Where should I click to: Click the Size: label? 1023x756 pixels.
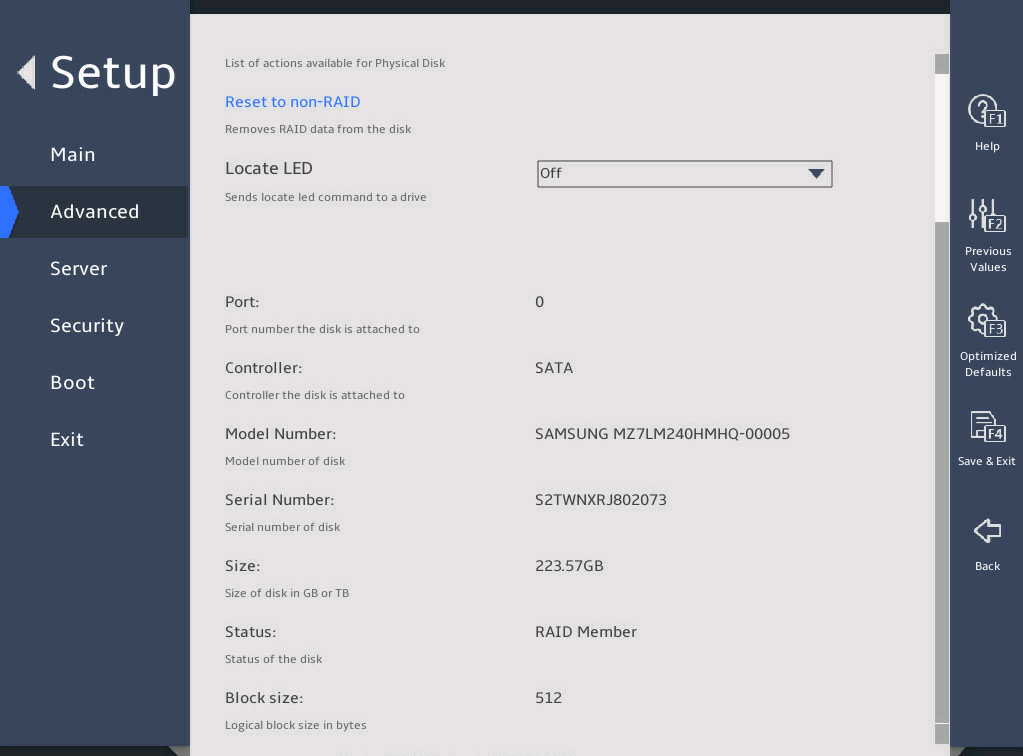click(x=243, y=566)
